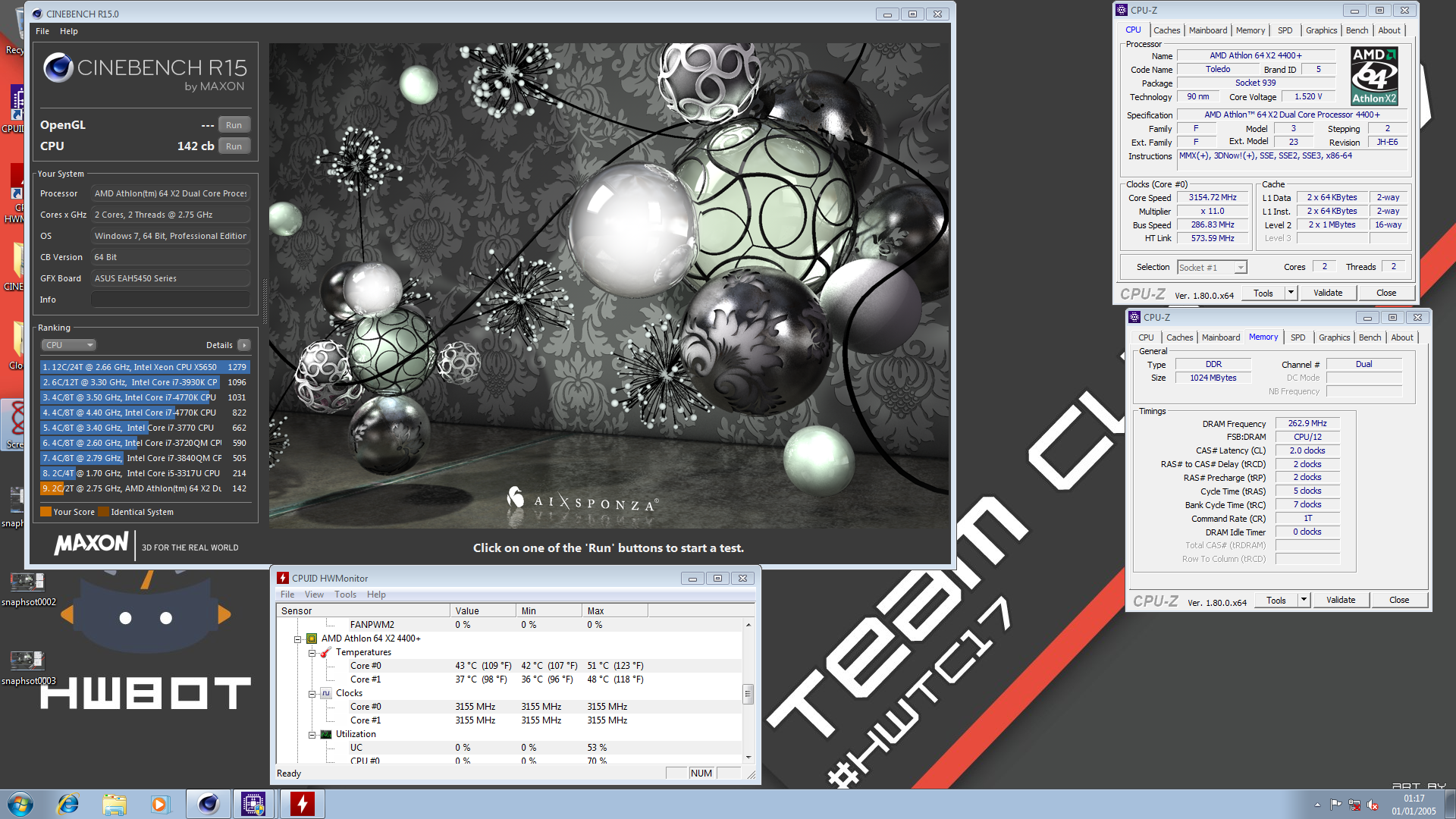Collapse AMD Athlon 64 X2 4400+ node in HWMonitor
Viewport: 1456px width, 819px height.
point(298,639)
